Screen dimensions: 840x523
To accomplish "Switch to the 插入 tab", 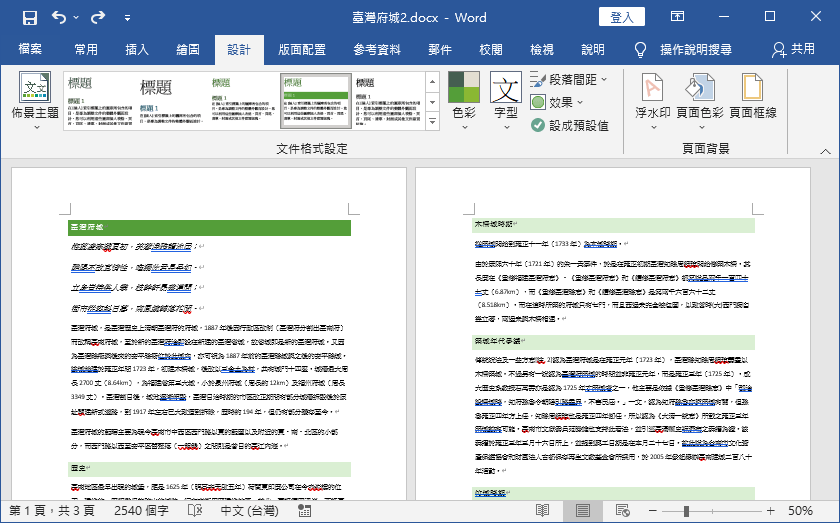I will point(137,49).
